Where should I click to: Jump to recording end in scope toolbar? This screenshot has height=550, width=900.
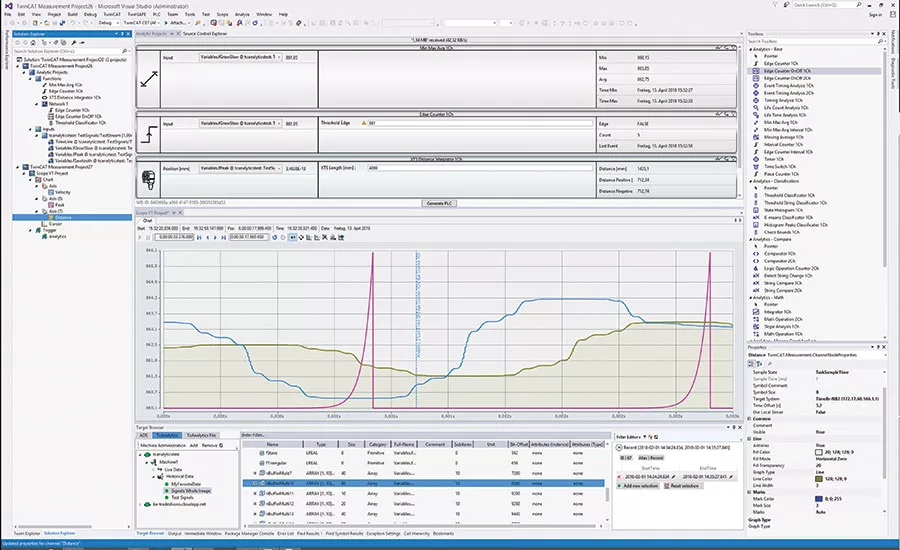[224, 237]
